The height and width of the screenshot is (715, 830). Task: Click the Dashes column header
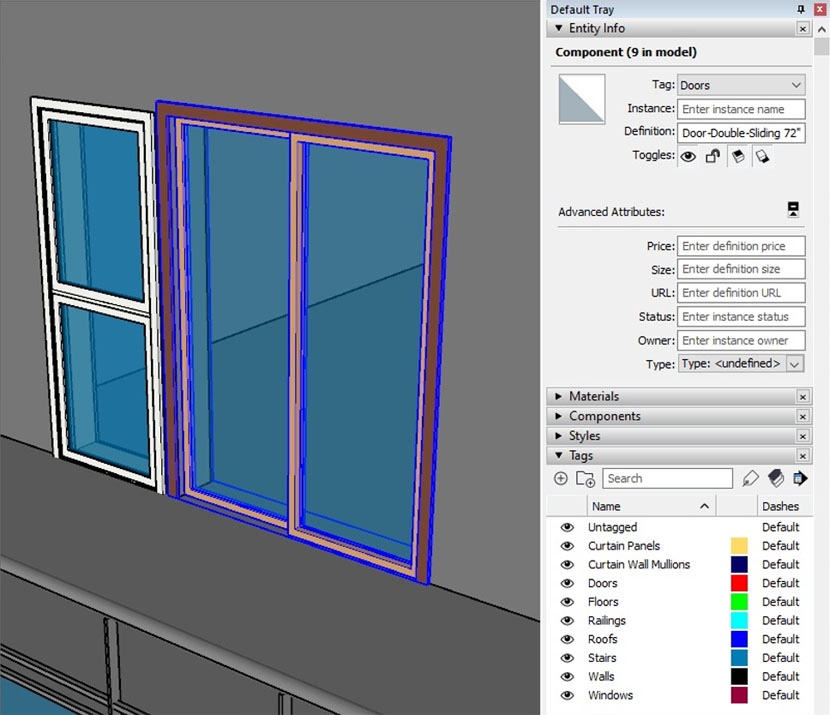[x=780, y=506]
